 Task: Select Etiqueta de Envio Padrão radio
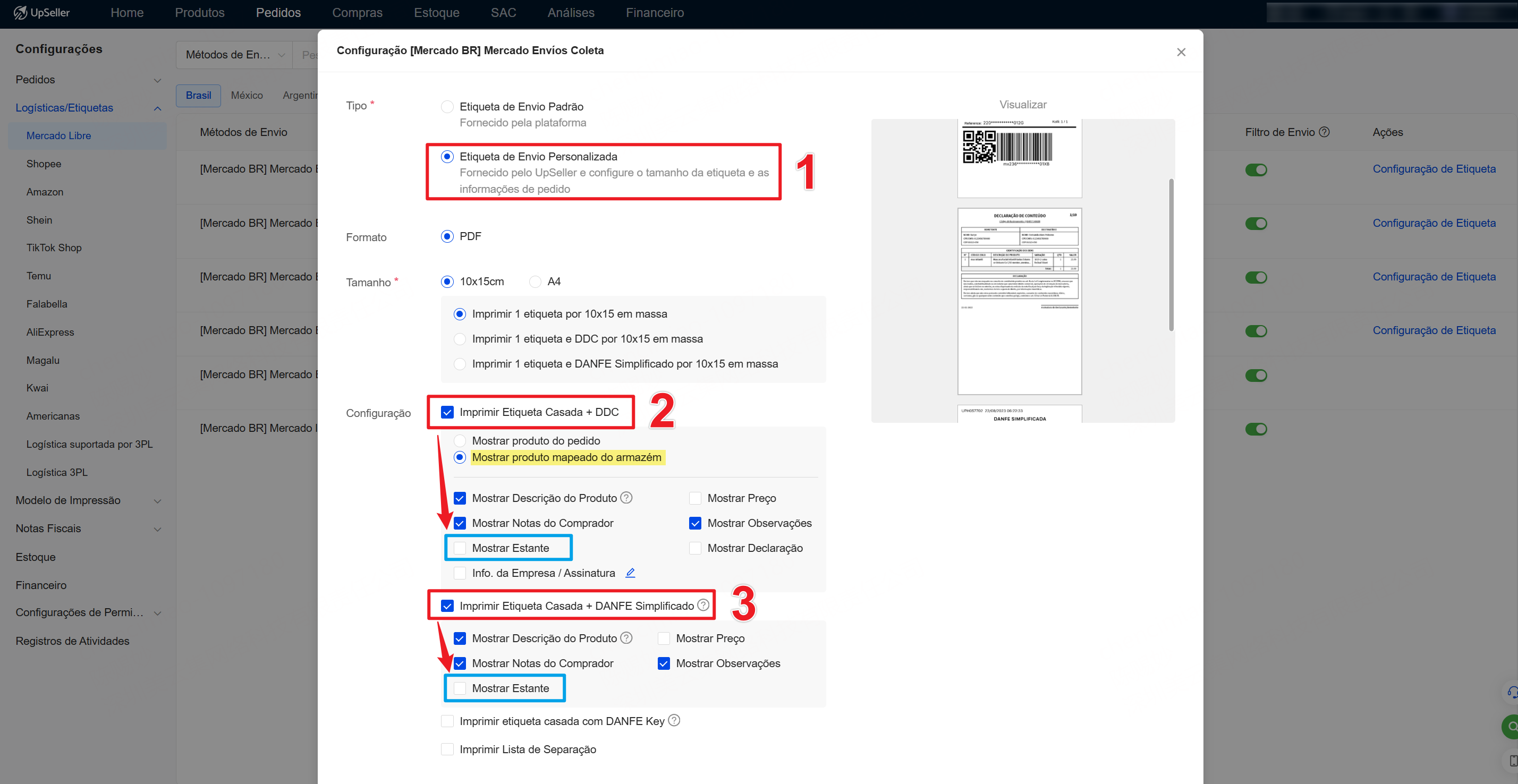click(x=447, y=107)
